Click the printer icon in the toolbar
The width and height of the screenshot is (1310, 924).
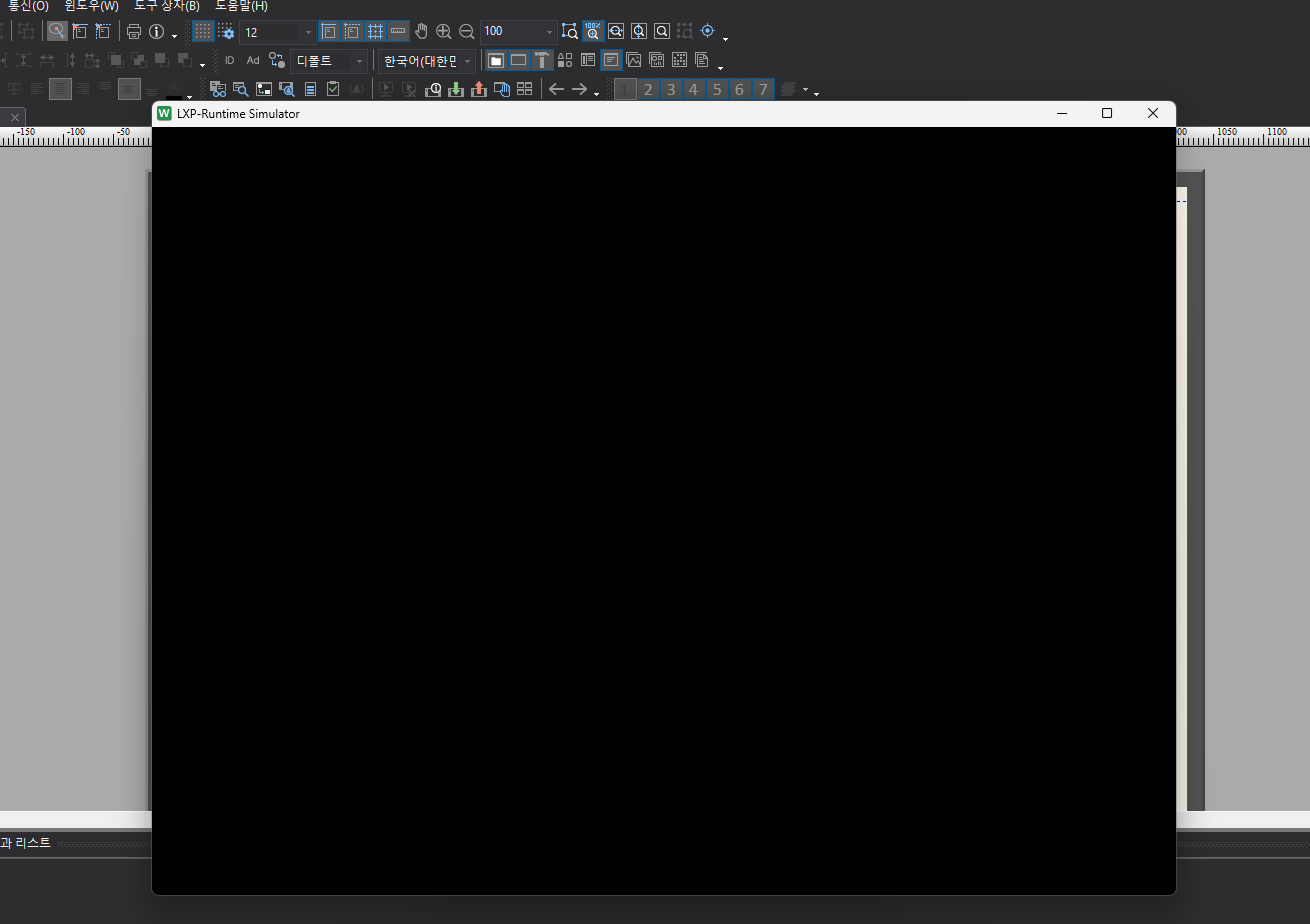pos(134,31)
